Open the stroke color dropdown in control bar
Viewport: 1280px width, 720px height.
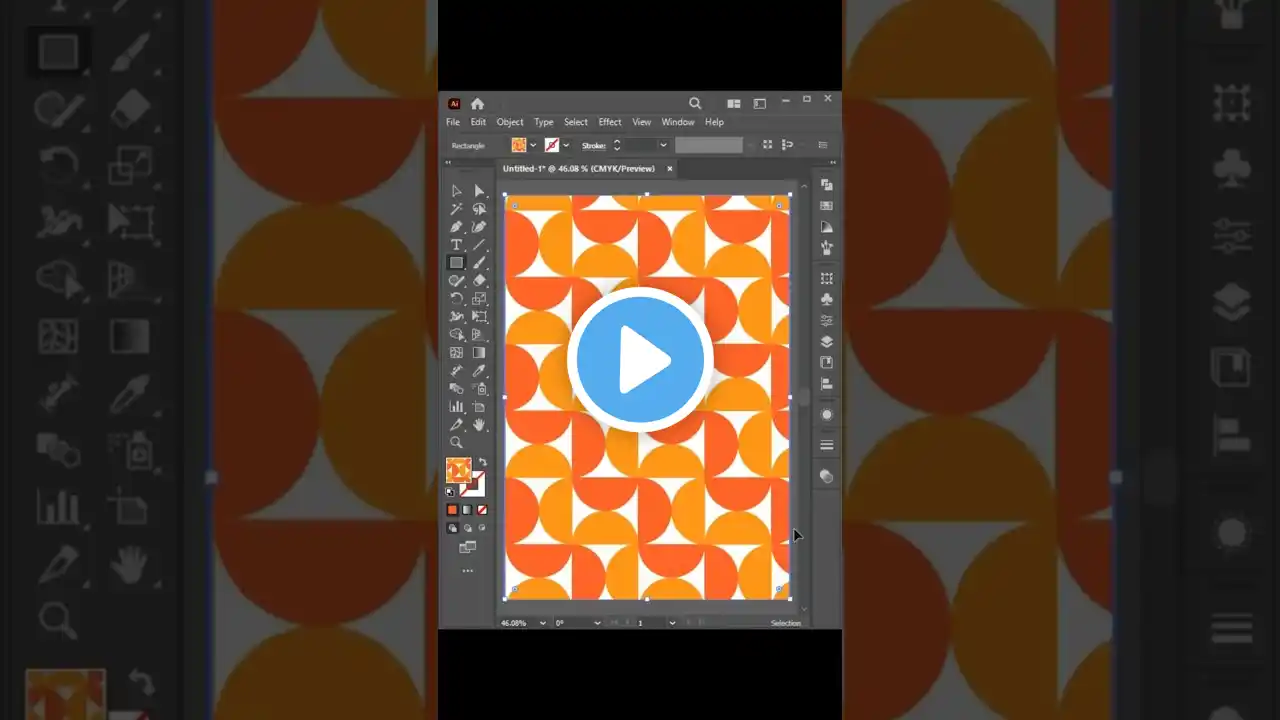[x=566, y=145]
